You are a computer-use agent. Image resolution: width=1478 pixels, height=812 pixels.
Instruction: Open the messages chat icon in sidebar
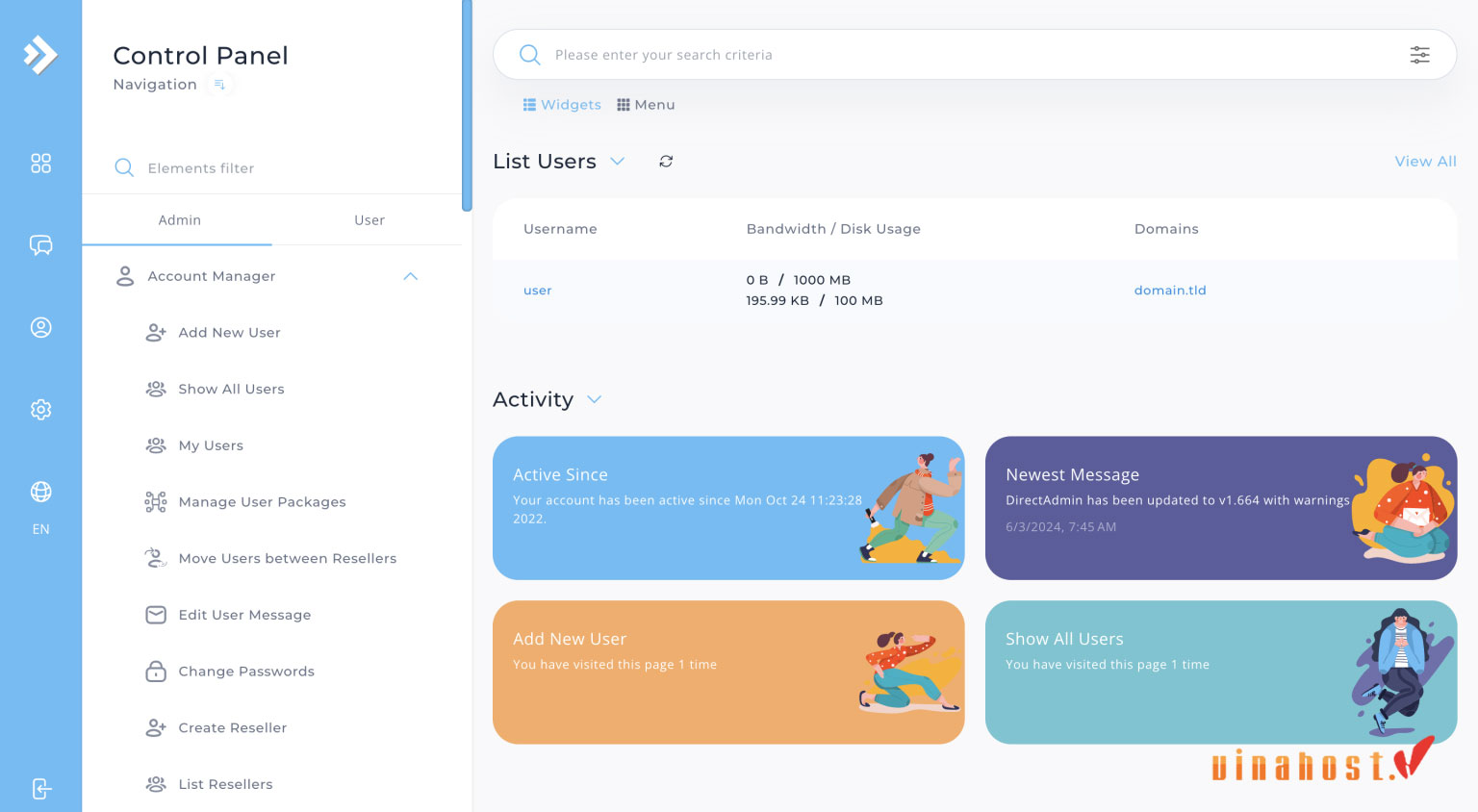click(40, 245)
